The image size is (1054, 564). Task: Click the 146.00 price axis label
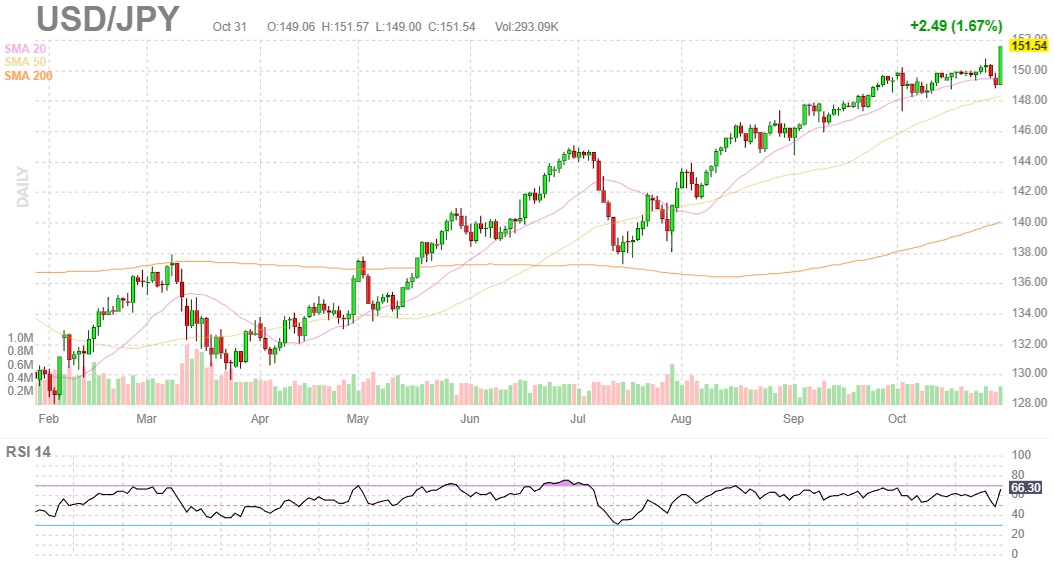pyautogui.click(x=1029, y=130)
